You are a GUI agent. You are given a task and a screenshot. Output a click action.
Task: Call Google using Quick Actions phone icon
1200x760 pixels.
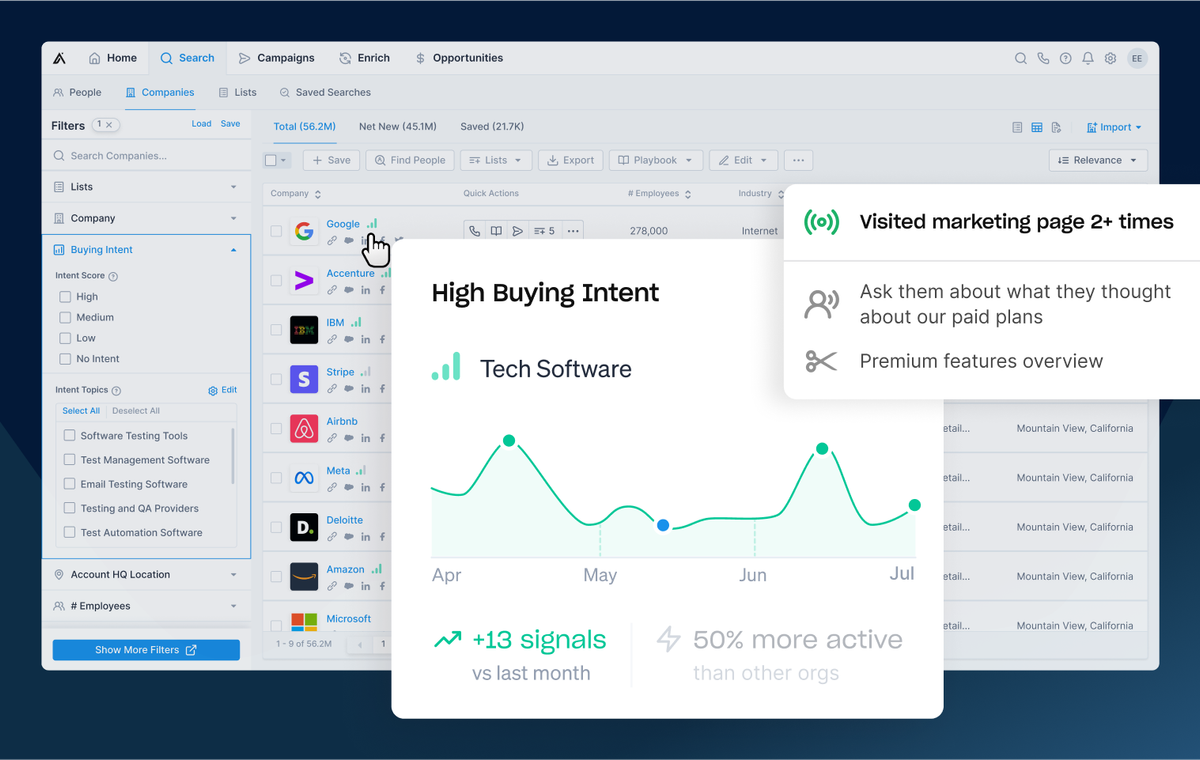tap(475, 231)
